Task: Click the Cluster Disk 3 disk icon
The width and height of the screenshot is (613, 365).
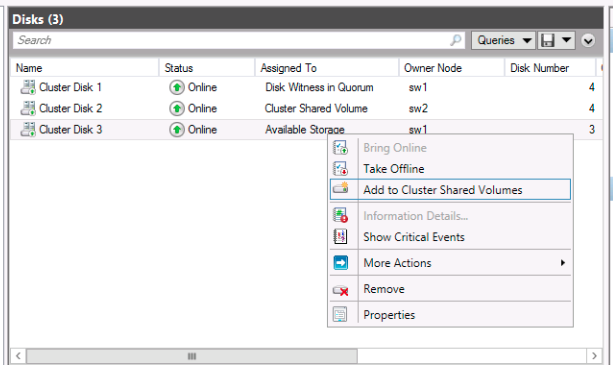Action: coord(28,129)
